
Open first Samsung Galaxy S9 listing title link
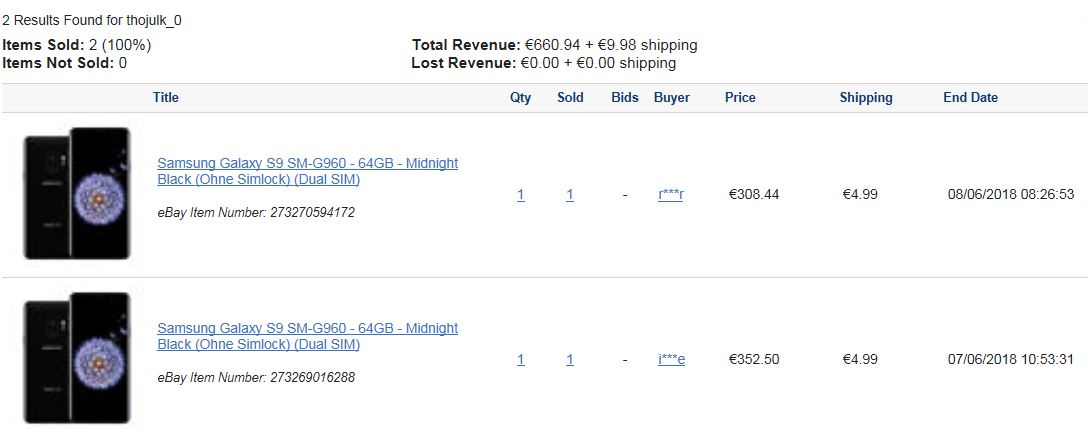(x=307, y=171)
